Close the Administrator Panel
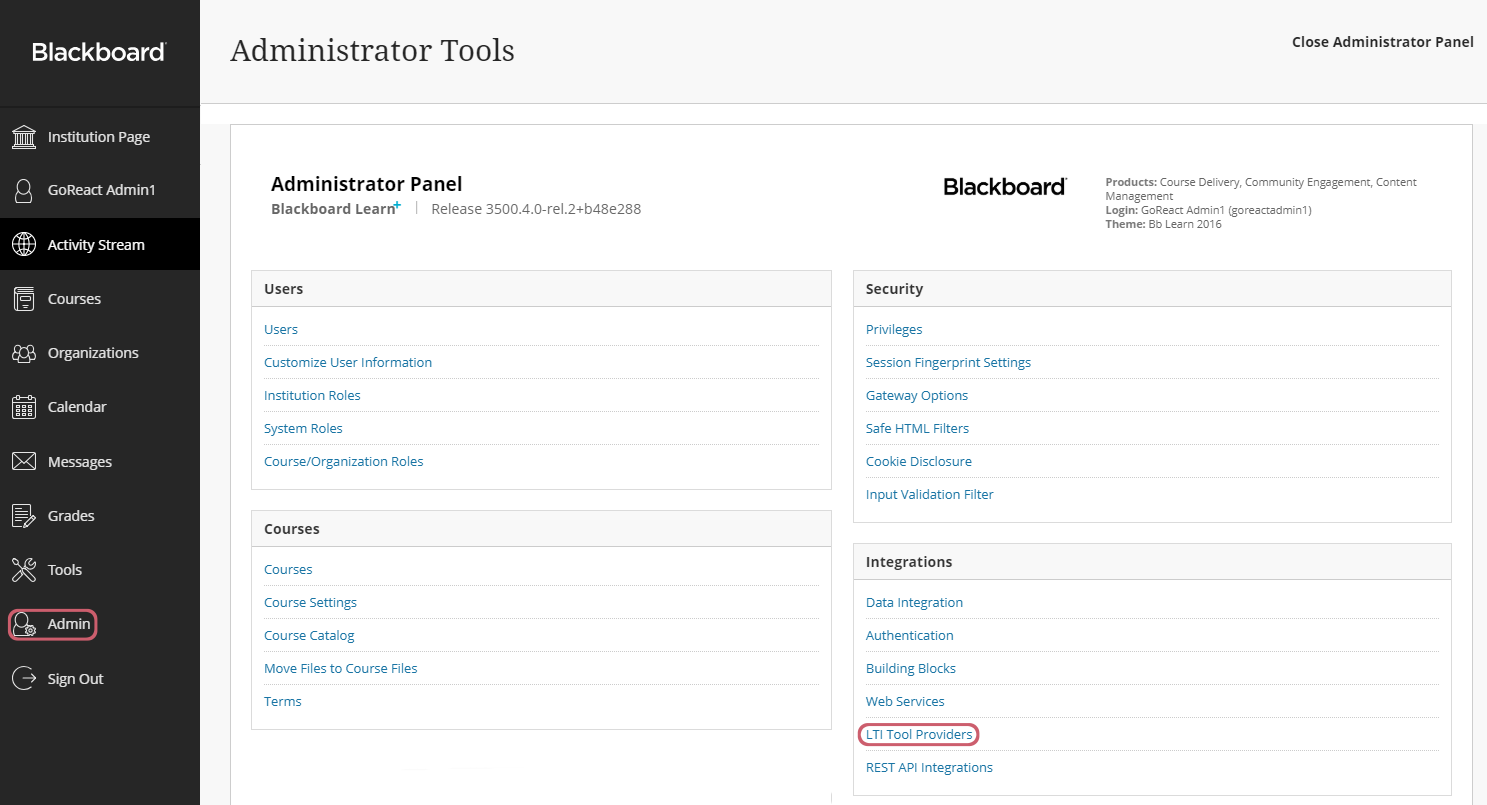 pyautogui.click(x=1383, y=42)
